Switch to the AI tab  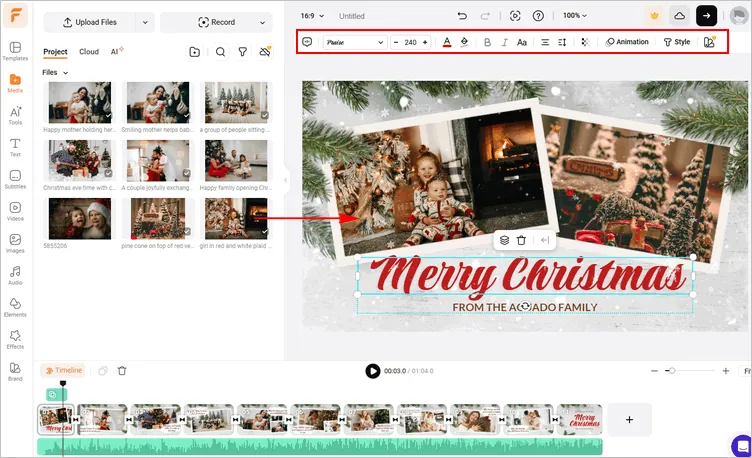coord(117,51)
